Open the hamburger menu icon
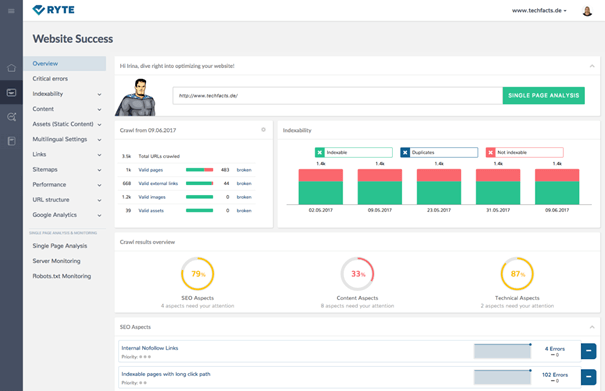The height and width of the screenshot is (391, 605). (11, 11)
